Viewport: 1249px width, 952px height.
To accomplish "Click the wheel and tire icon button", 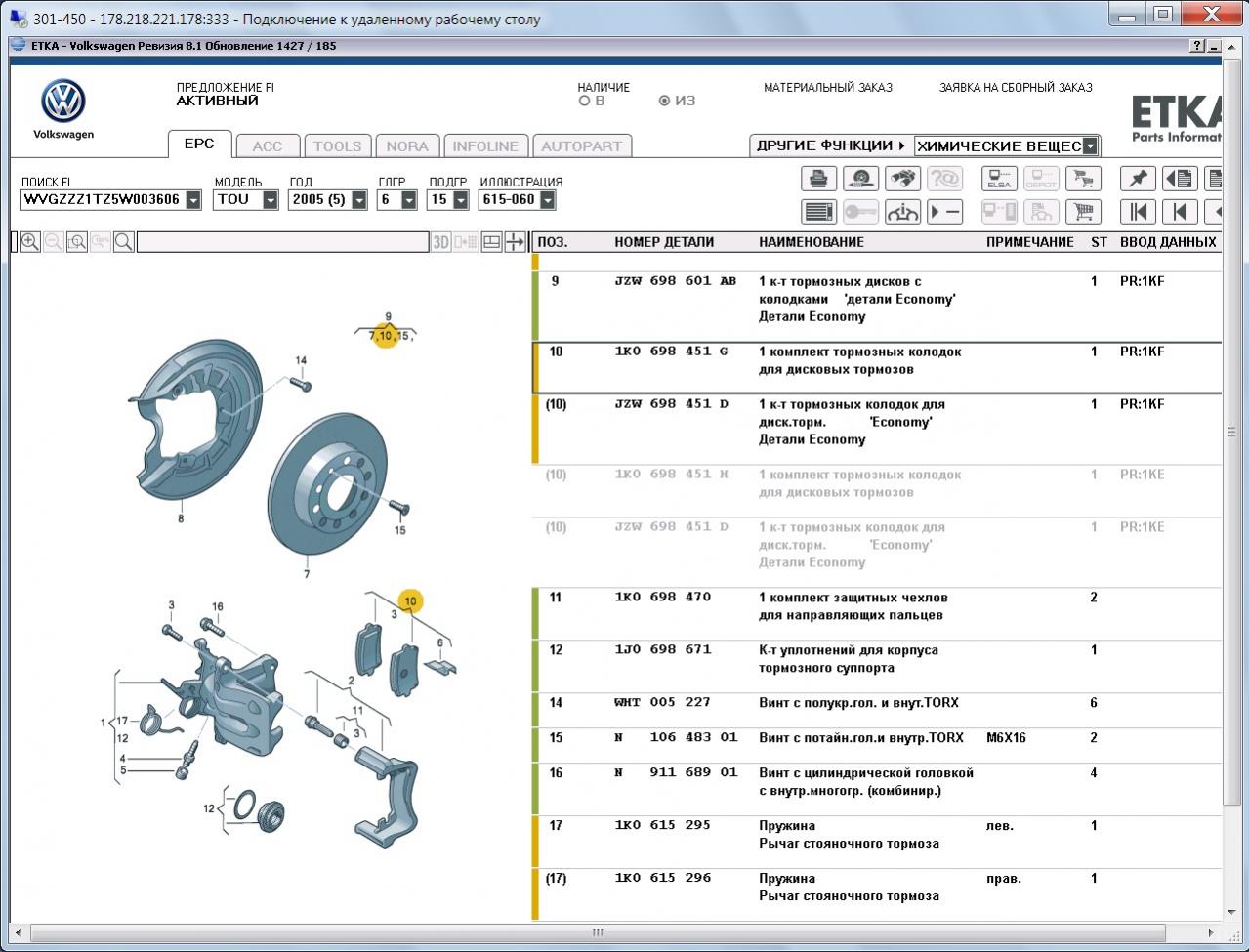I will click(860, 179).
